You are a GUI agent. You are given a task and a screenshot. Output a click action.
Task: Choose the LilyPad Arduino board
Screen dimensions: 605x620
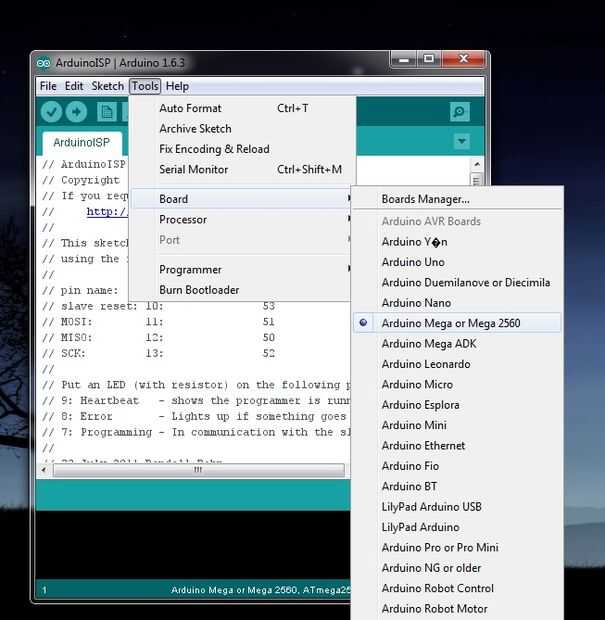coord(457,527)
